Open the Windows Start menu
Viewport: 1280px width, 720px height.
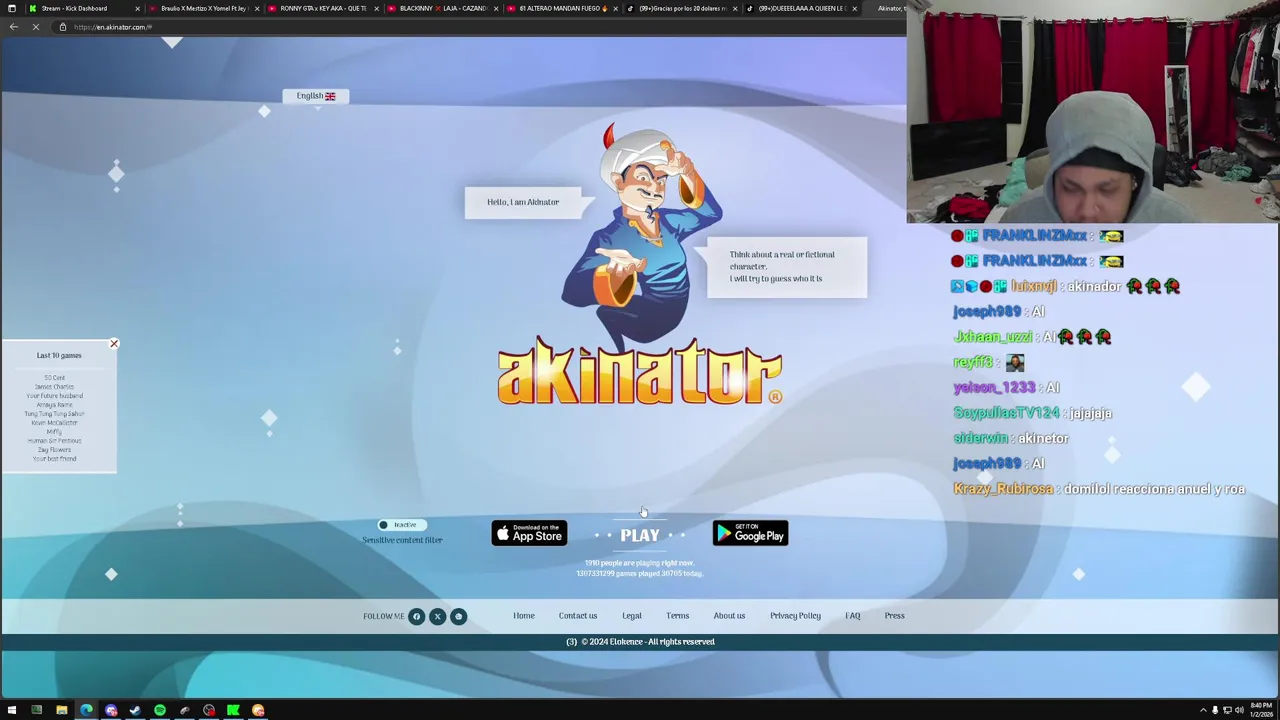pyautogui.click(x=11, y=710)
